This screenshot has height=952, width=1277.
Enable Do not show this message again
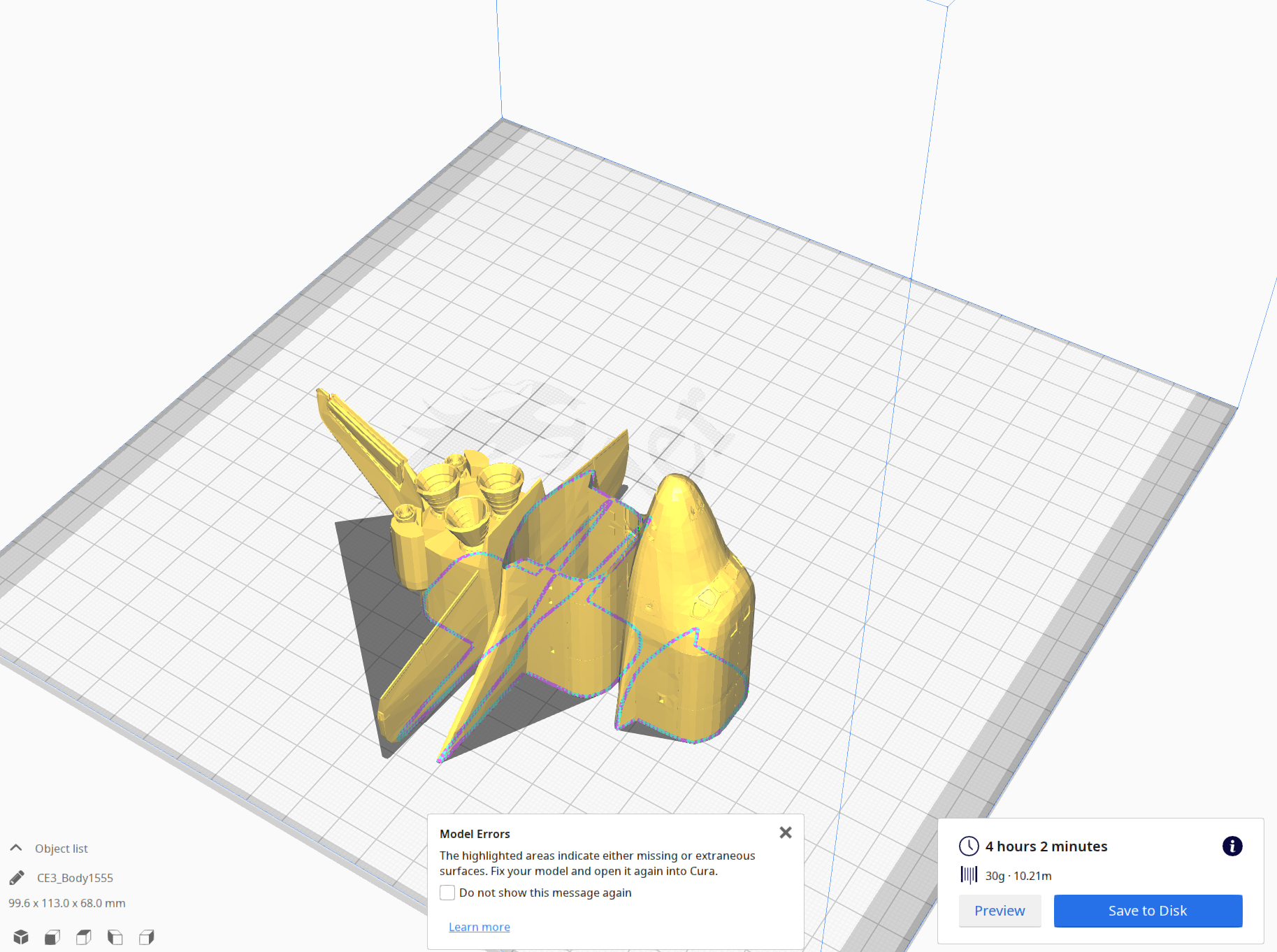[x=447, y=893]
